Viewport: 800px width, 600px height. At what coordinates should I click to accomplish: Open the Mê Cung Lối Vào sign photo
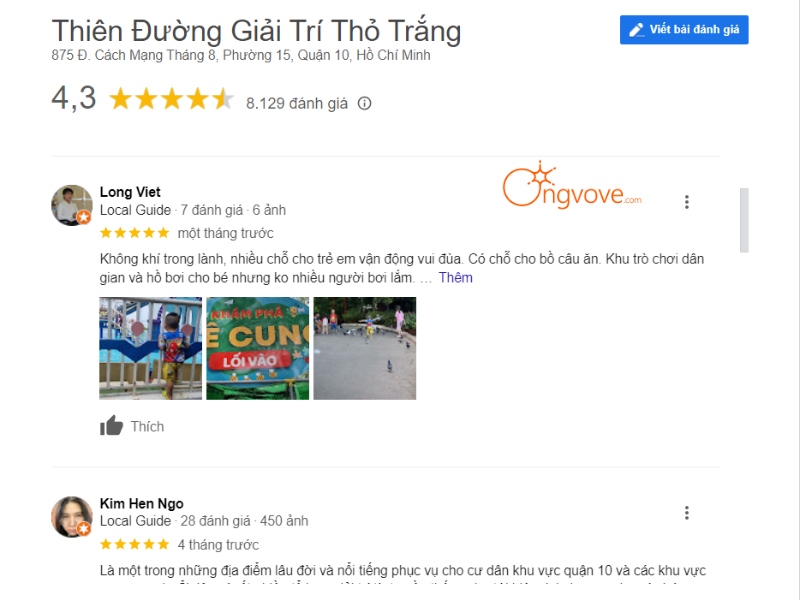258,348
